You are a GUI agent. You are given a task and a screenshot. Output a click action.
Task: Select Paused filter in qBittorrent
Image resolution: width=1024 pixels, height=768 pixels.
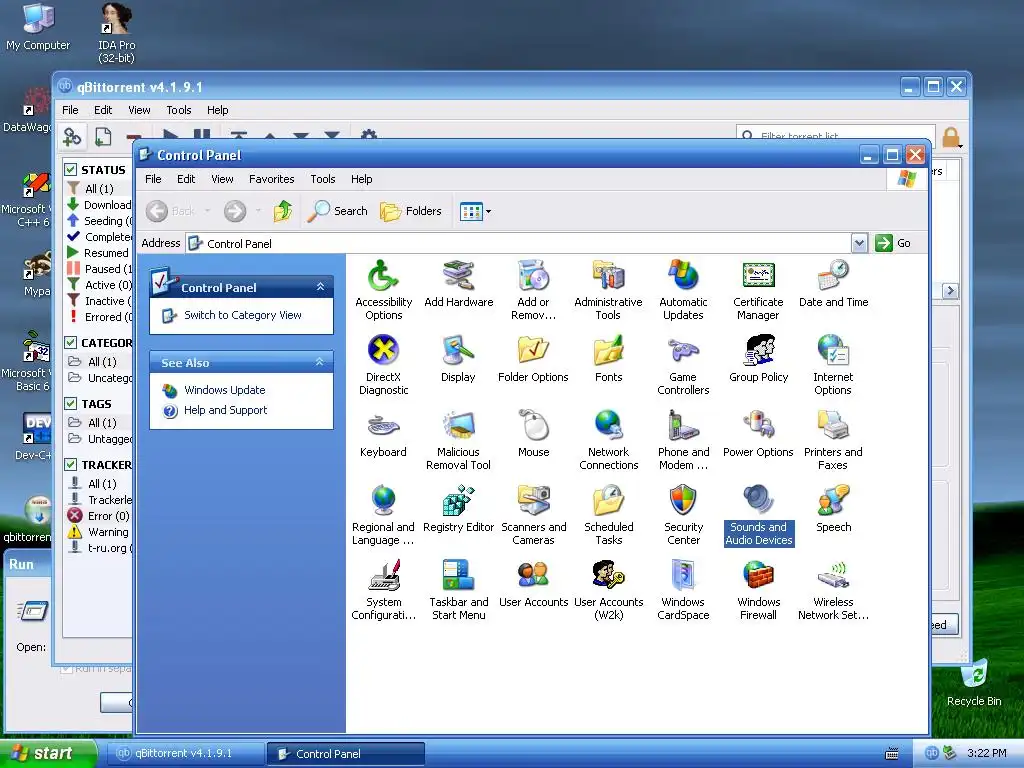tap(101, 268)
